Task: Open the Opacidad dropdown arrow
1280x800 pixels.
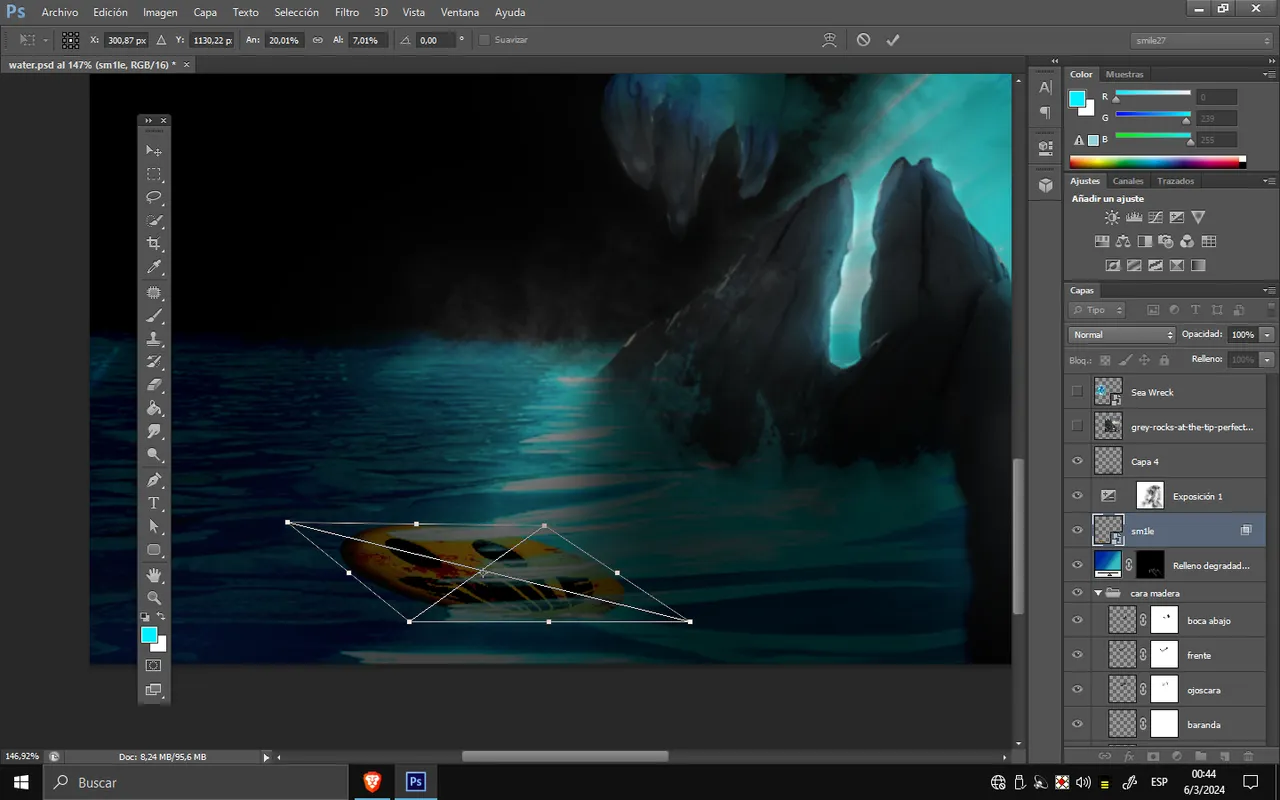Action: 1268,335
